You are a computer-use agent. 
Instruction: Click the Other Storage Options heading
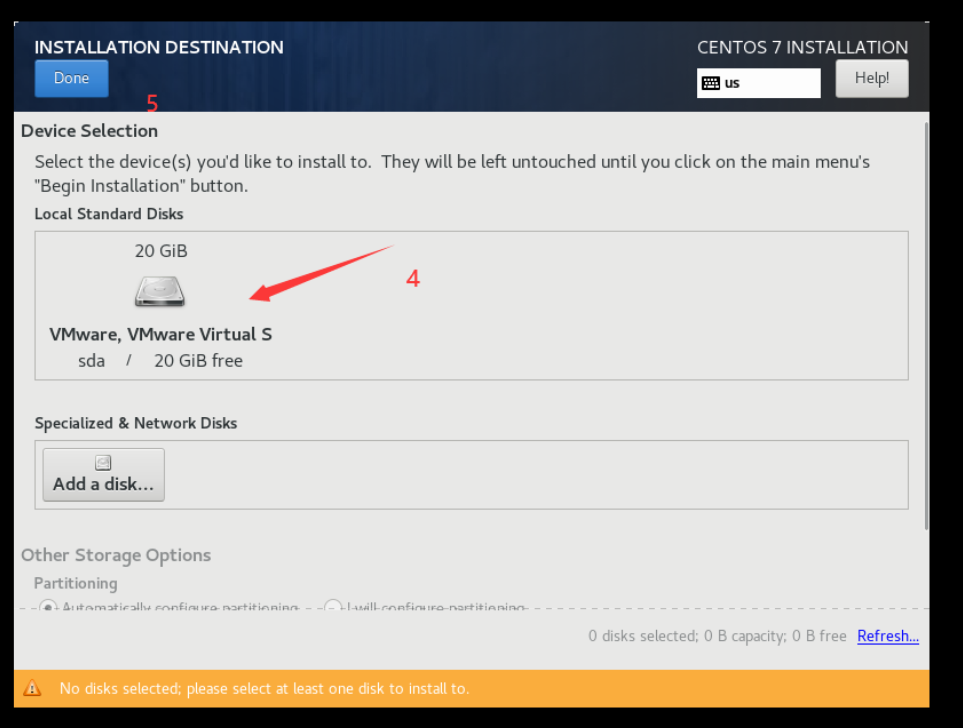116,555
